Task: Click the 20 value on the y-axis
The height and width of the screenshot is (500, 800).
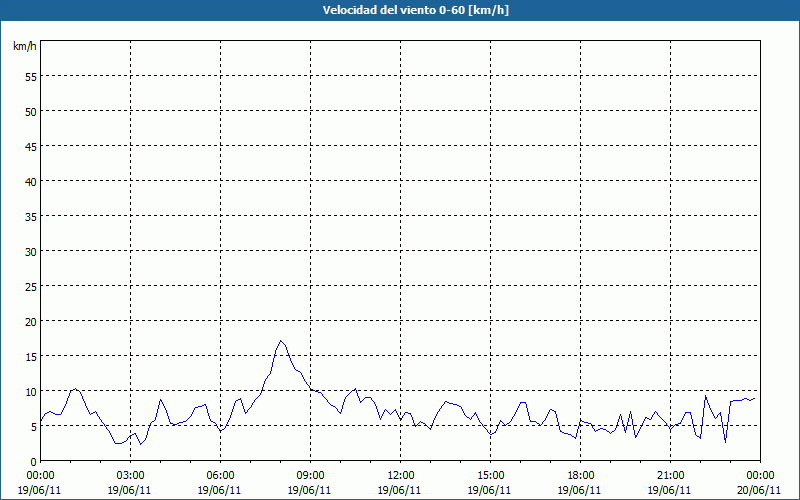Action: tap(31, 322)
